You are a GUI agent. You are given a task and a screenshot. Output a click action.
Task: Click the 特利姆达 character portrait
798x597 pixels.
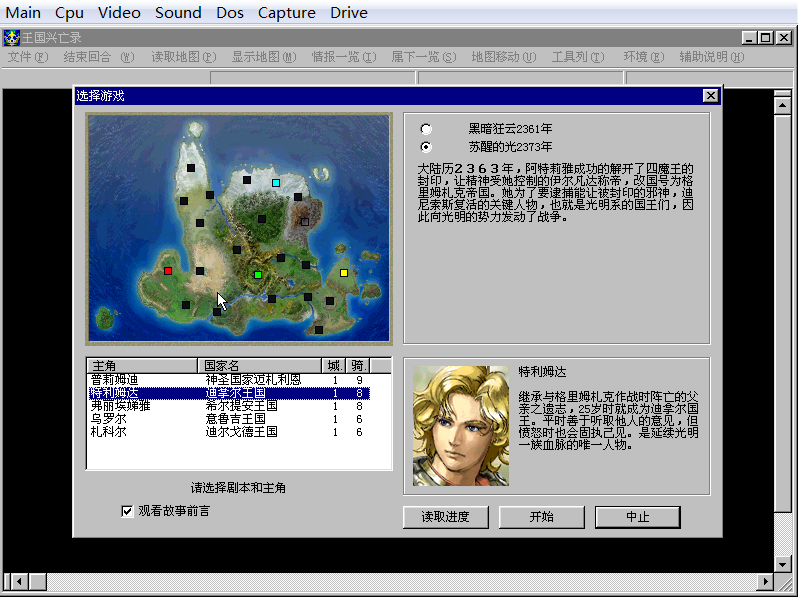(x=461, y=426)
